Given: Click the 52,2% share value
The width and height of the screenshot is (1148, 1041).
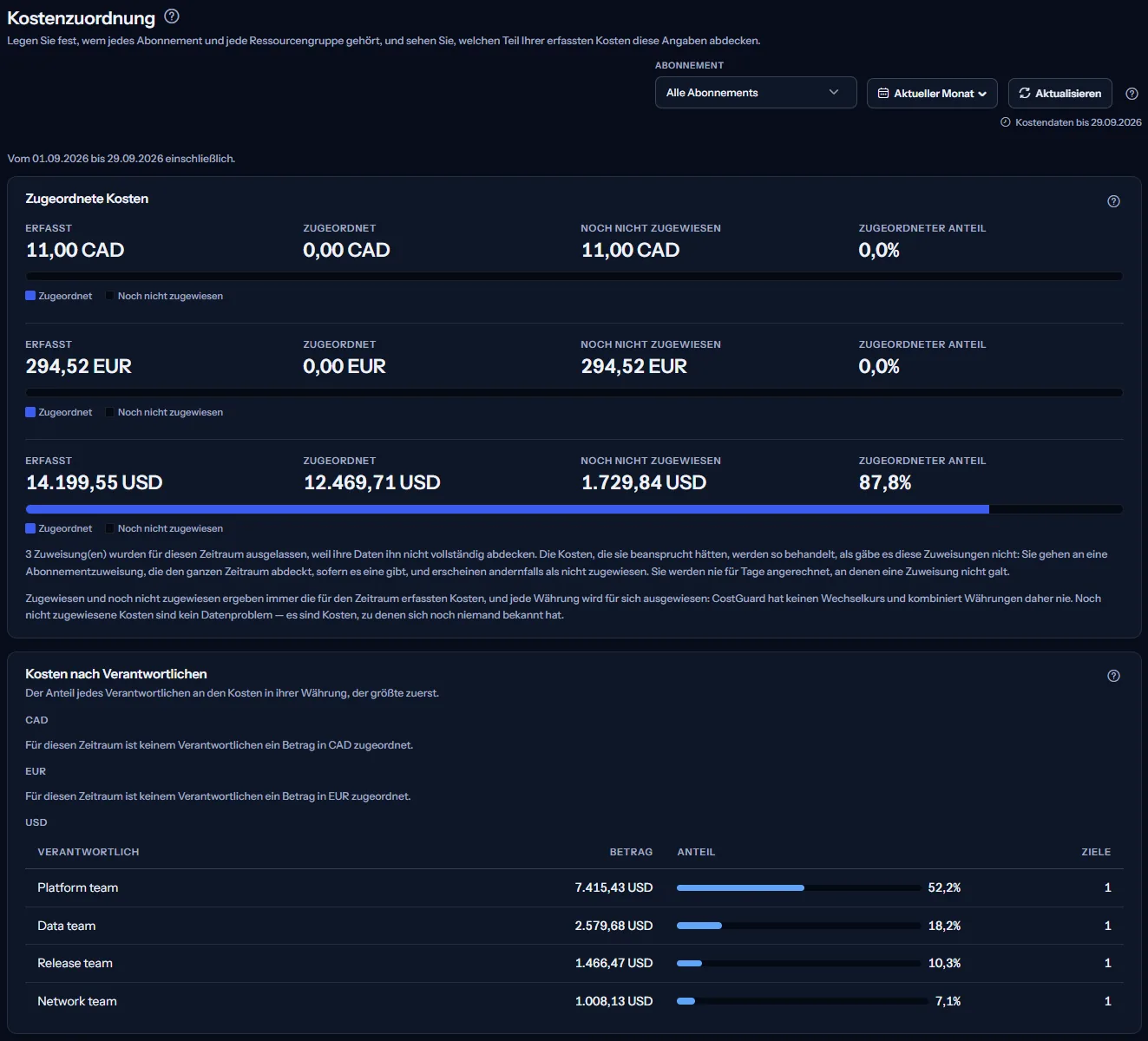Looking at the screenshot, I should pyautogui.click(x=944, y=887).
